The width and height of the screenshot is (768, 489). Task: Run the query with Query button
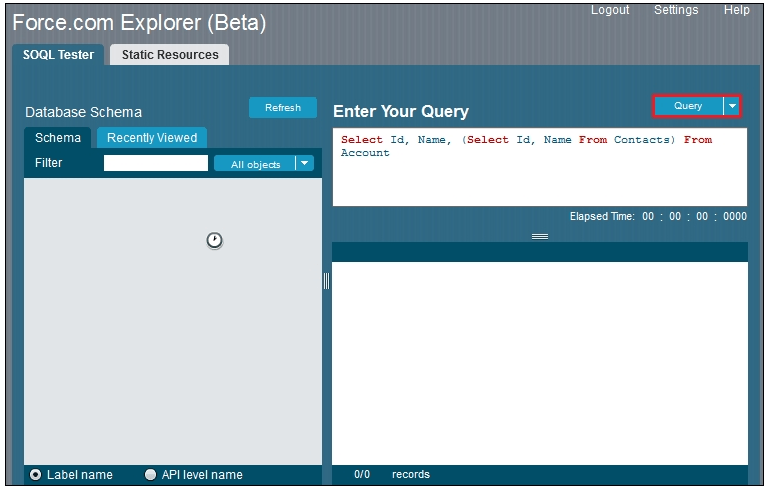click(x=688, y=106)
